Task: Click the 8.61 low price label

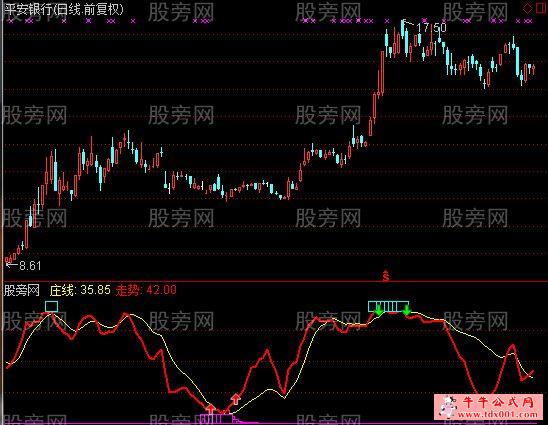Action: pyautogui.click(x=30, y=266)
